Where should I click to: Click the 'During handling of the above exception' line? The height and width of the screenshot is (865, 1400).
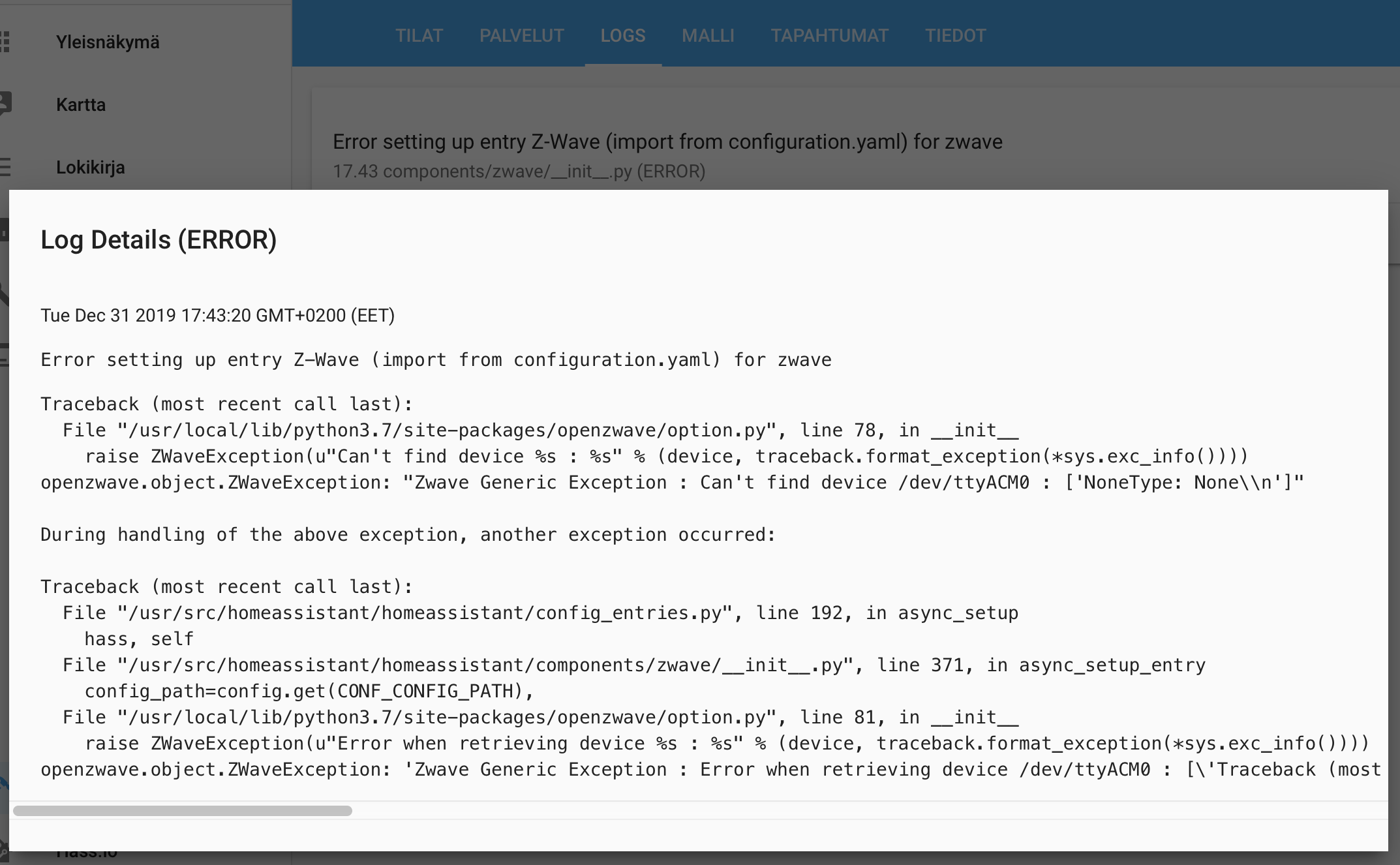coord(408,535)
